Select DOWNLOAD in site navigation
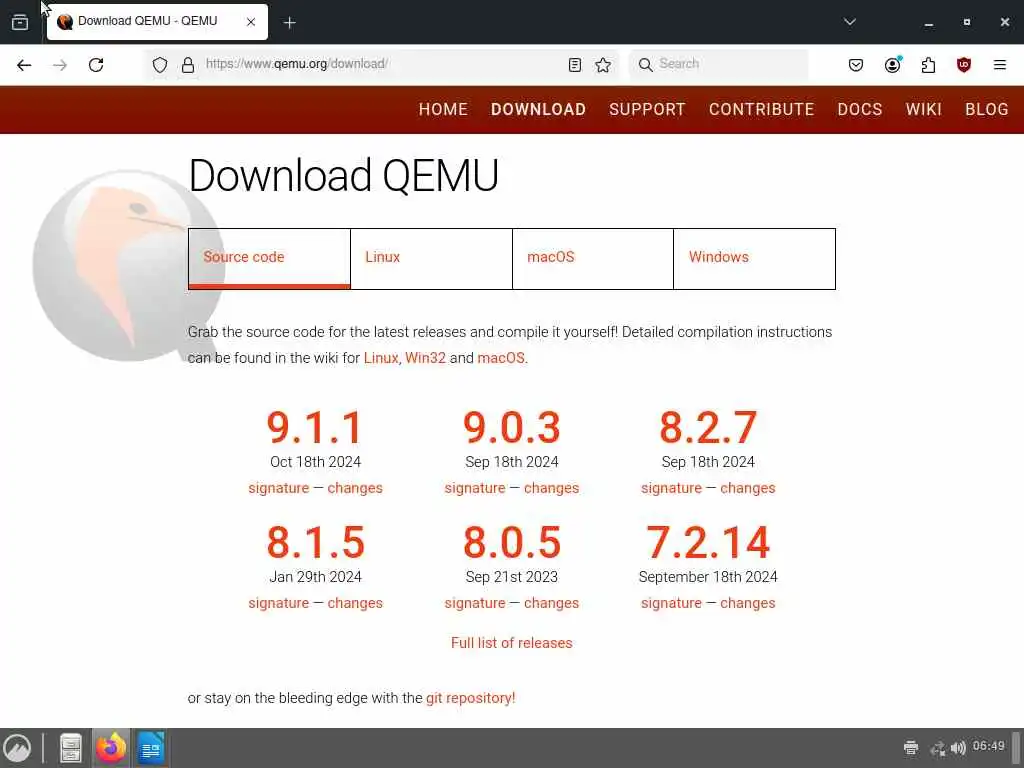1024x768 pixels. [538, 109]
